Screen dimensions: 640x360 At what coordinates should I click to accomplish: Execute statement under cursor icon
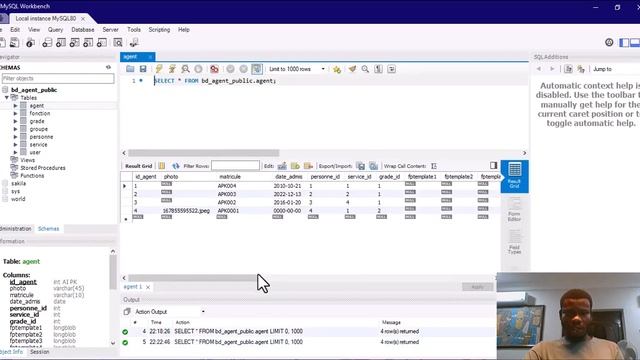(172, 69)
